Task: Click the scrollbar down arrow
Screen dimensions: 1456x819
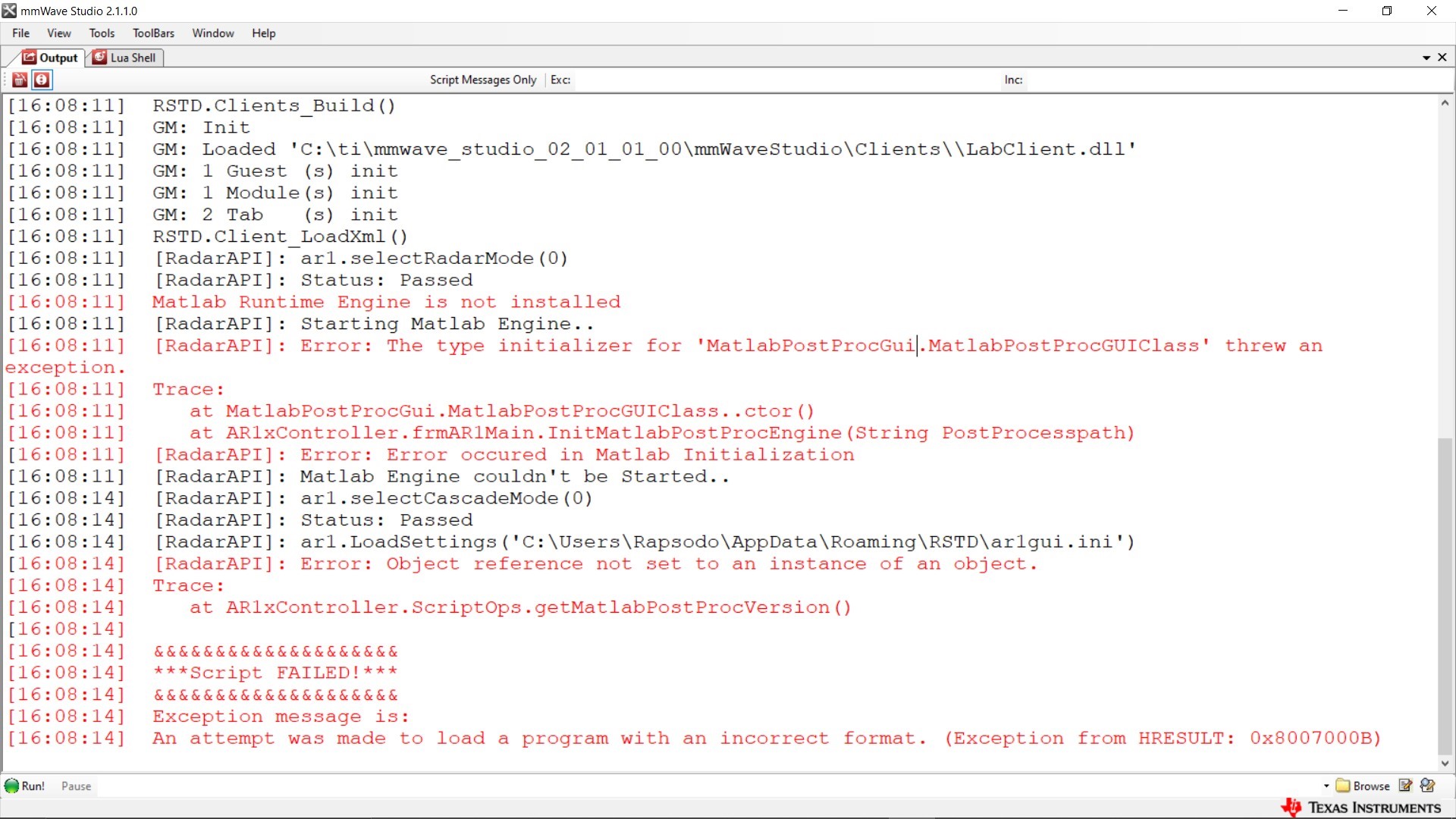Action: pos(1445,764)
